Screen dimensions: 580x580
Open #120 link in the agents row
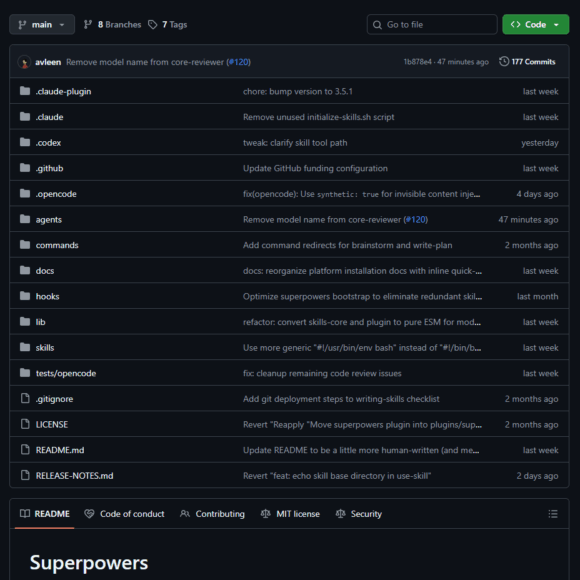coord(416,219)
